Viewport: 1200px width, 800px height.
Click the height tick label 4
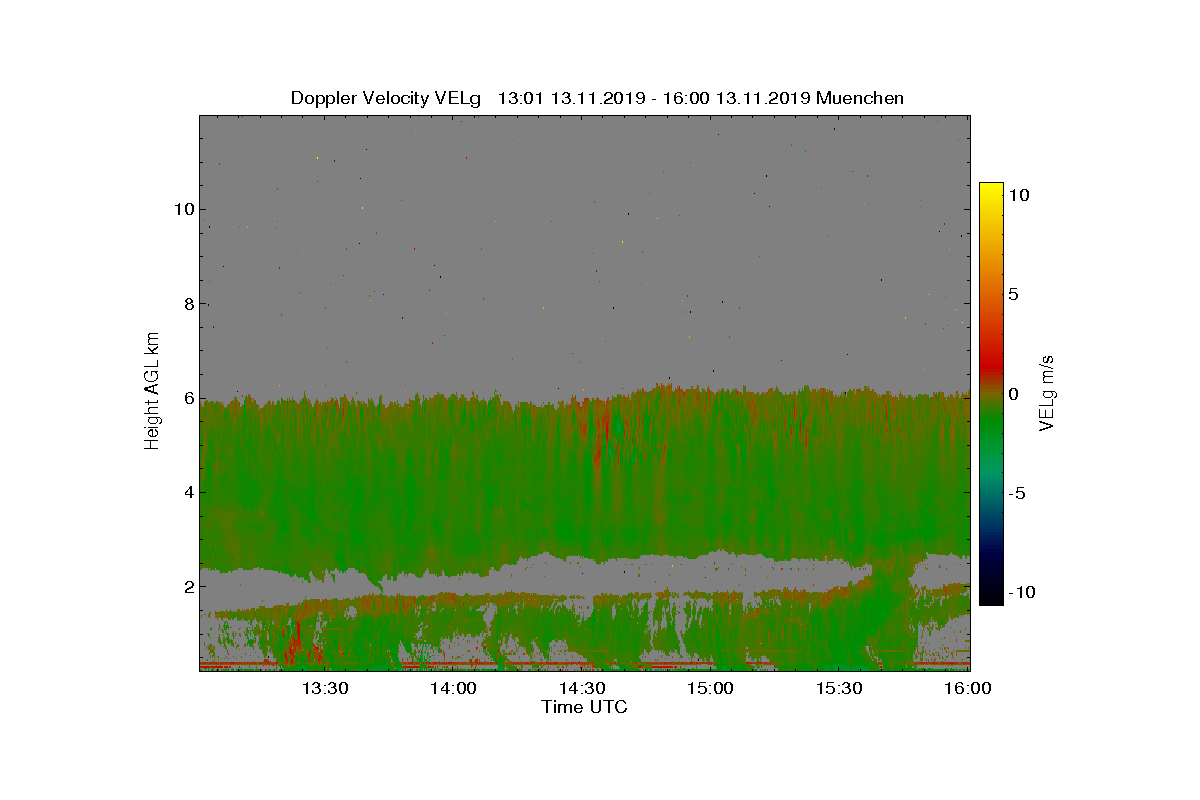point(187,492)
